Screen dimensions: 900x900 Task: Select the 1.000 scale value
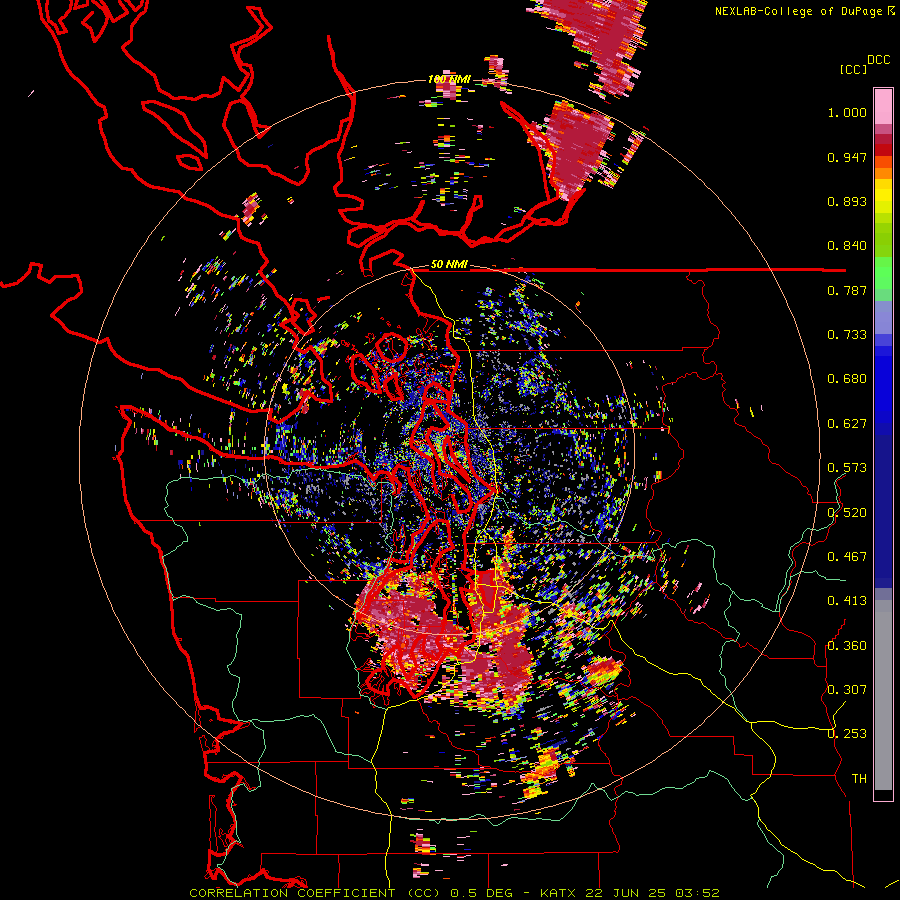pyautogui.click(x=847, y=112)
